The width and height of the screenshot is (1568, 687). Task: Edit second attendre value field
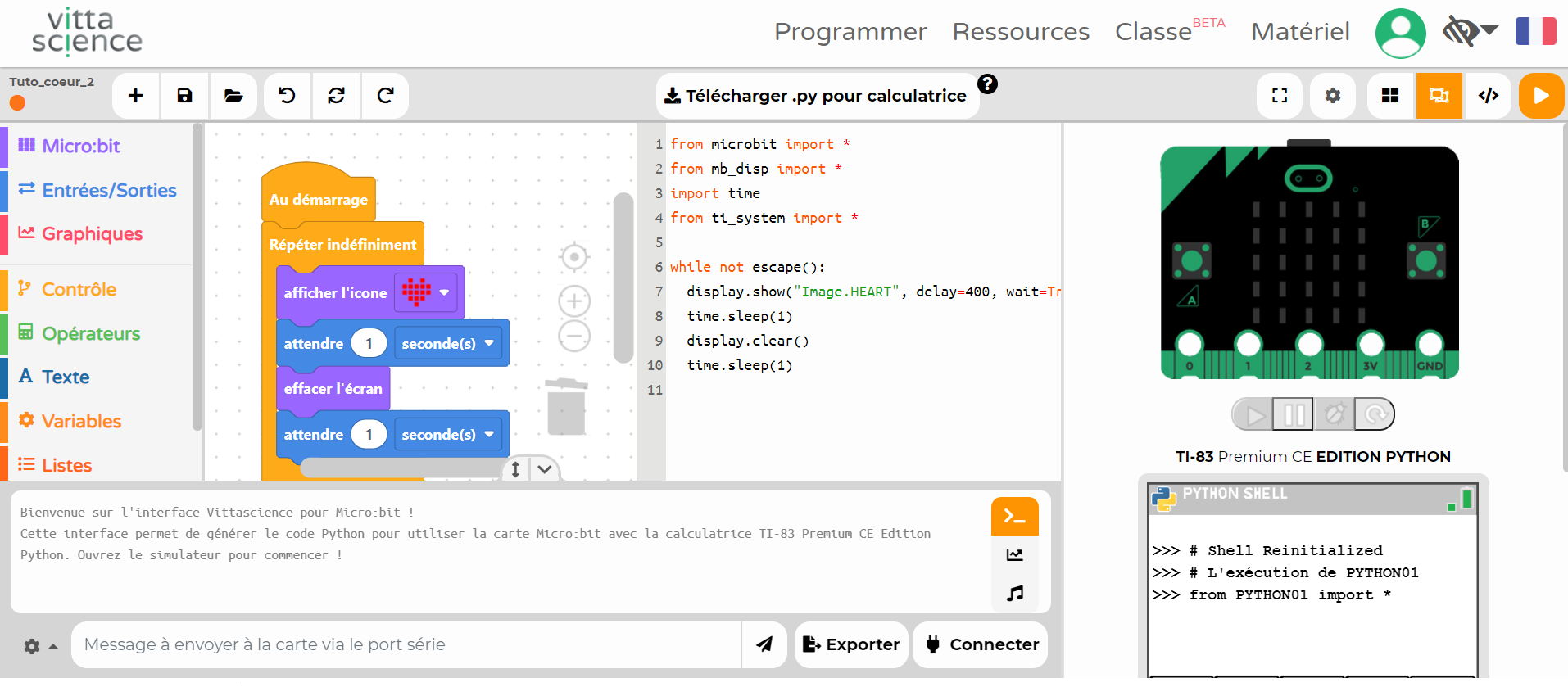pyautogui.click(x=369, y=435)
